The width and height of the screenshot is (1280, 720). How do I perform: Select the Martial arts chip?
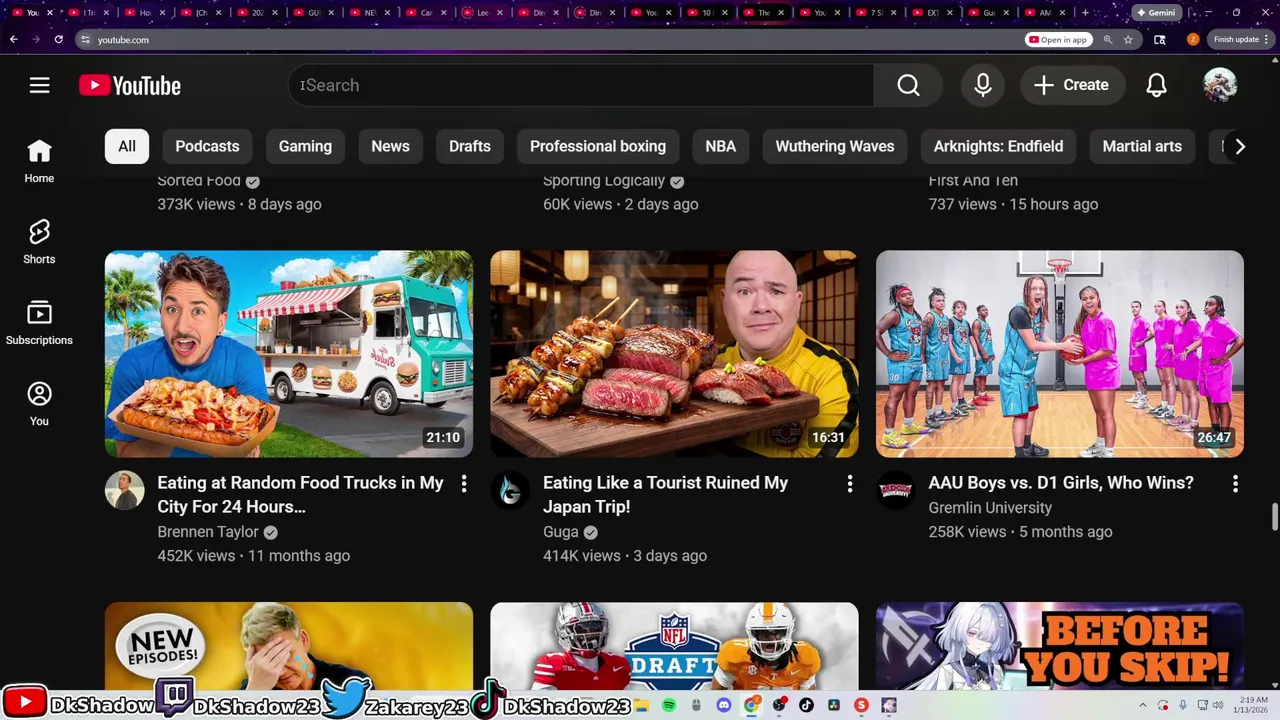(1142, 146)
